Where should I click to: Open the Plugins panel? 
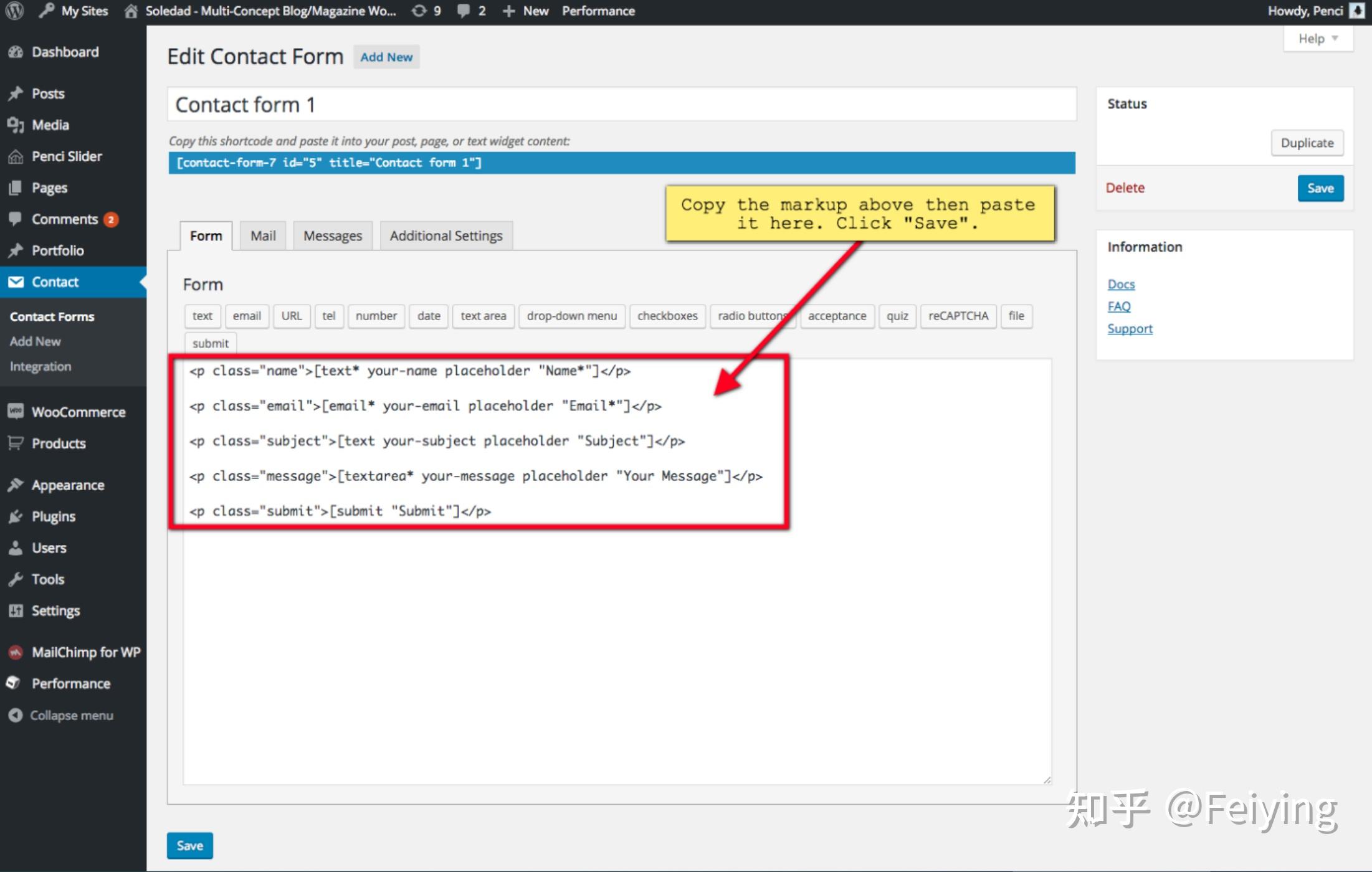(x=54, y=516)
